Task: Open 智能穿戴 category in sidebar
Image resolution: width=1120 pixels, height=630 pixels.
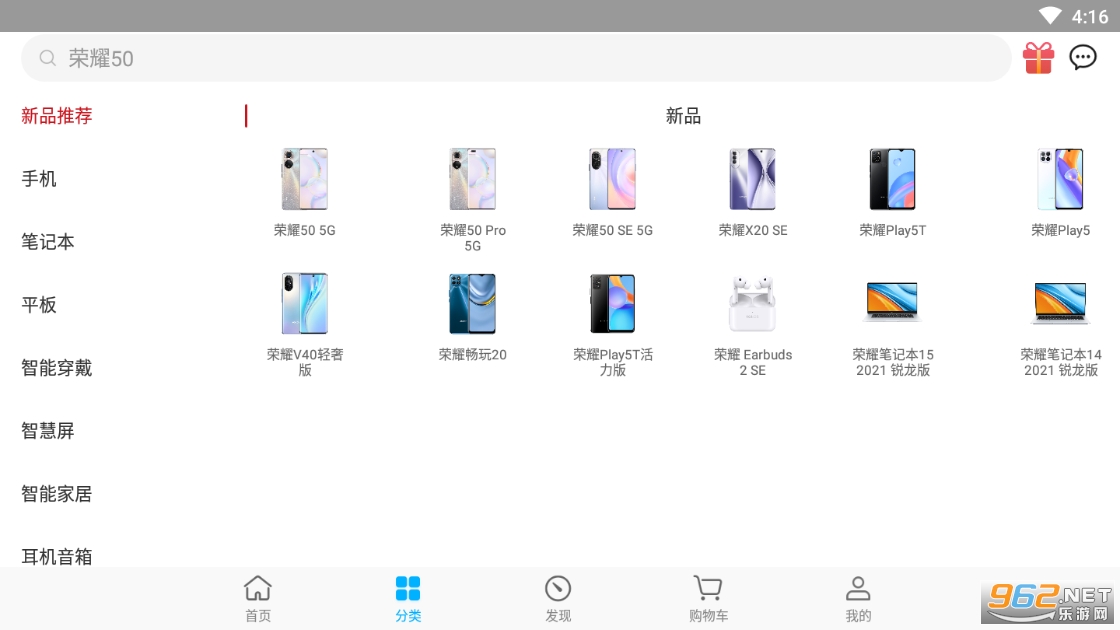Action: click(56, 368)
